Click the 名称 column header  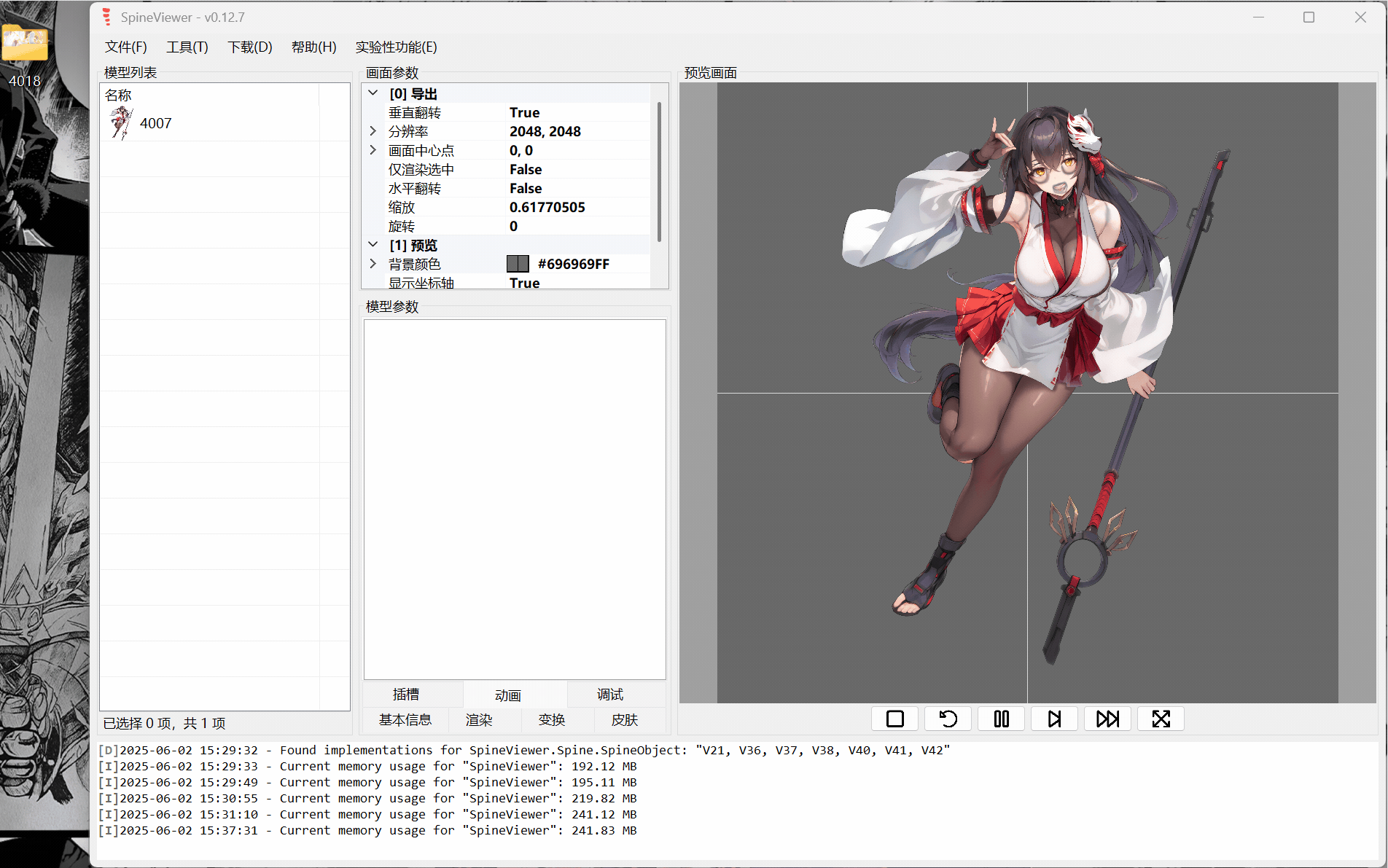[118, 95]
